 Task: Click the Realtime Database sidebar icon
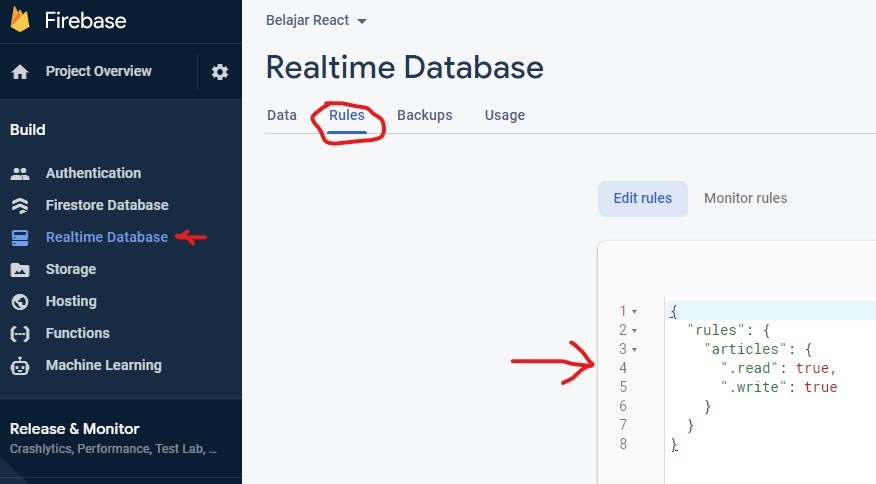click(20, 237)
